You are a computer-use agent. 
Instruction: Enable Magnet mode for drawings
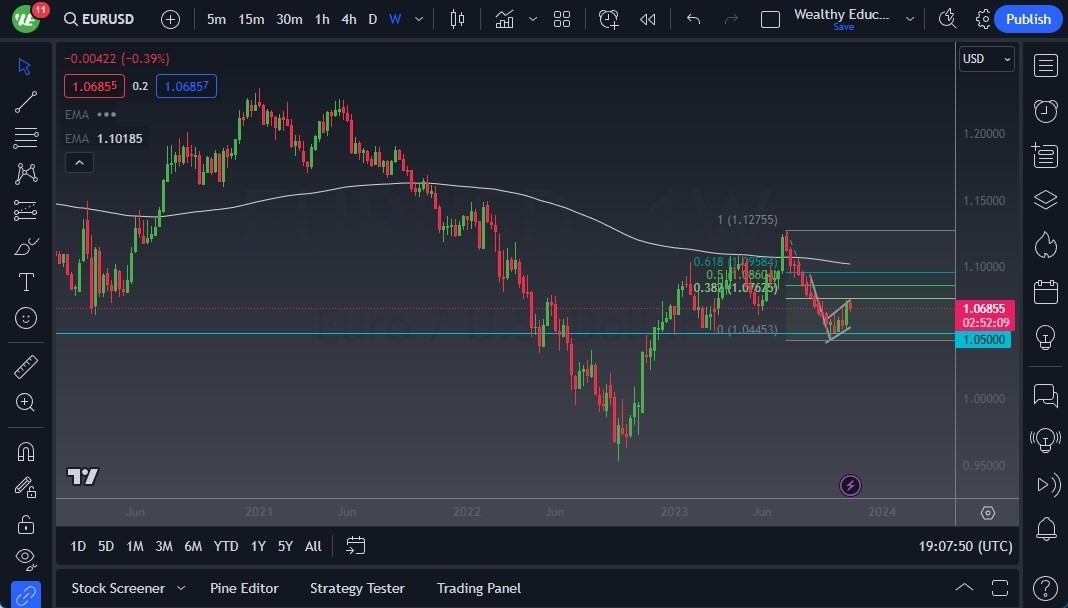pyautogui.click(x=25, y=451)
